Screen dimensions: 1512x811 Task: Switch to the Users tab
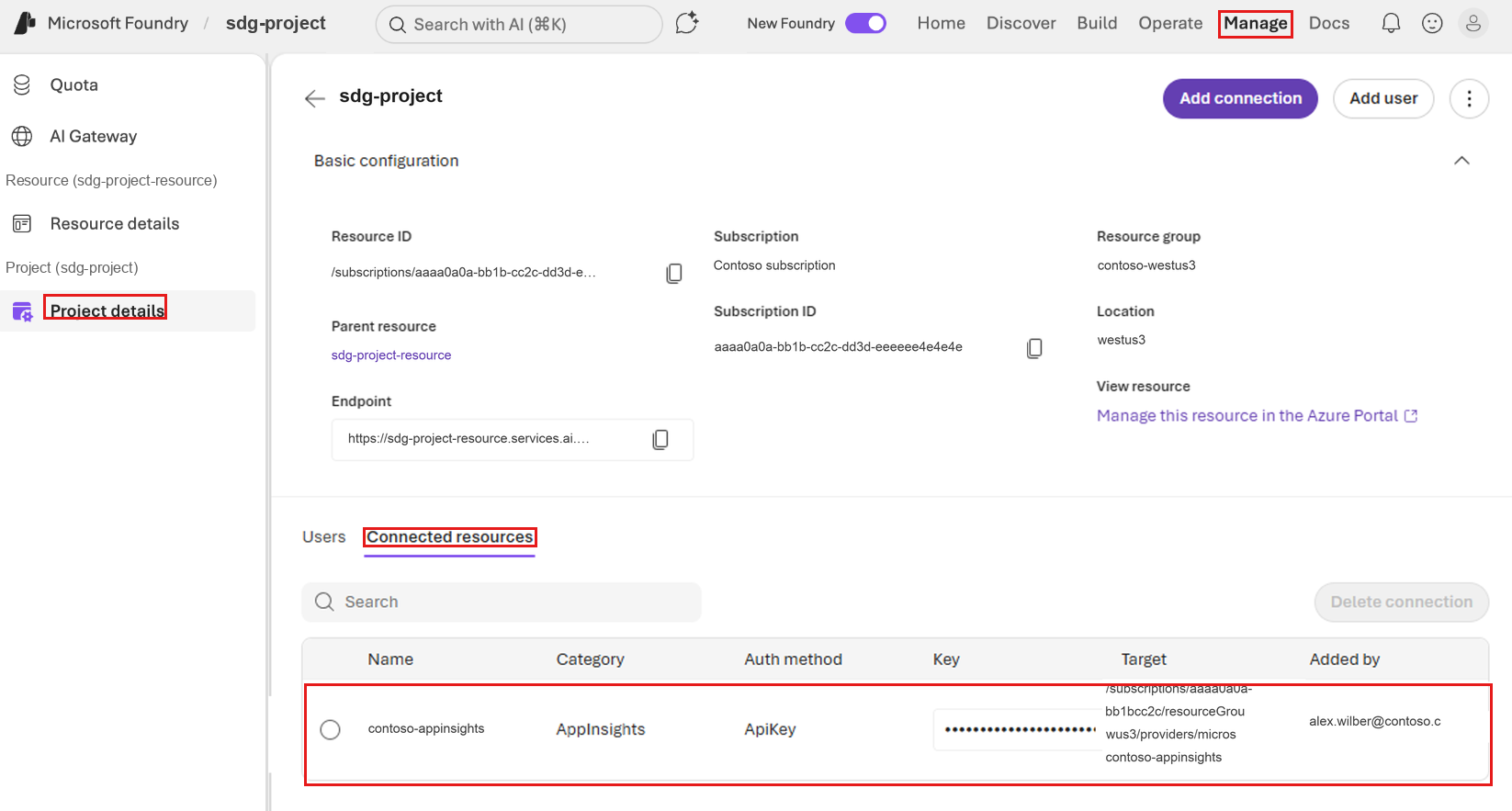tap(324, 537)
